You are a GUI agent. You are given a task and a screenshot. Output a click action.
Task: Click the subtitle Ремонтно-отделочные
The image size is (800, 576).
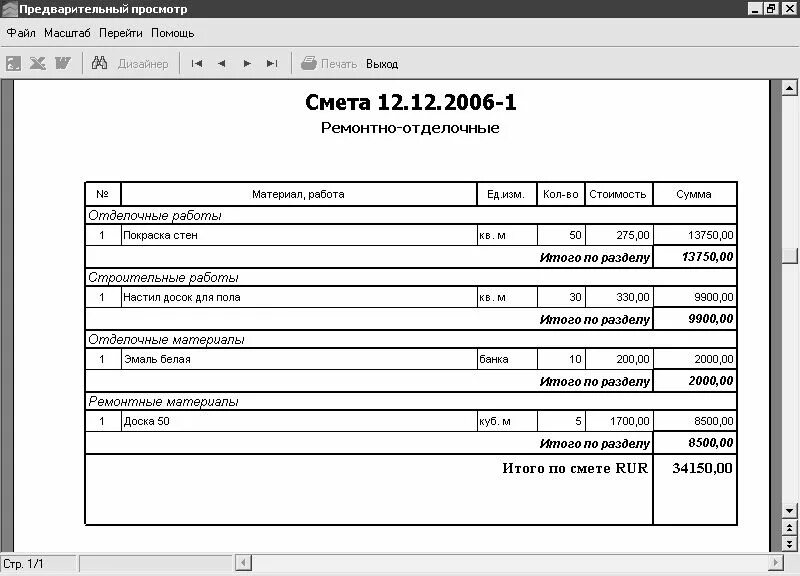410,128
